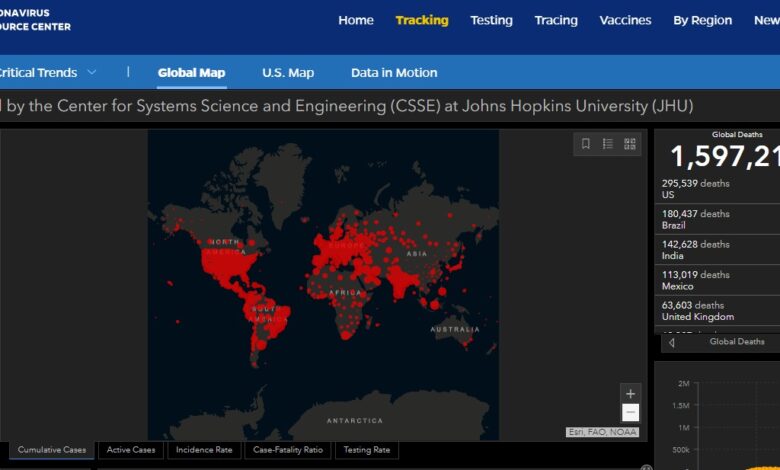Click the previous arrow beside Global Deaths

[x=671, y=342]
